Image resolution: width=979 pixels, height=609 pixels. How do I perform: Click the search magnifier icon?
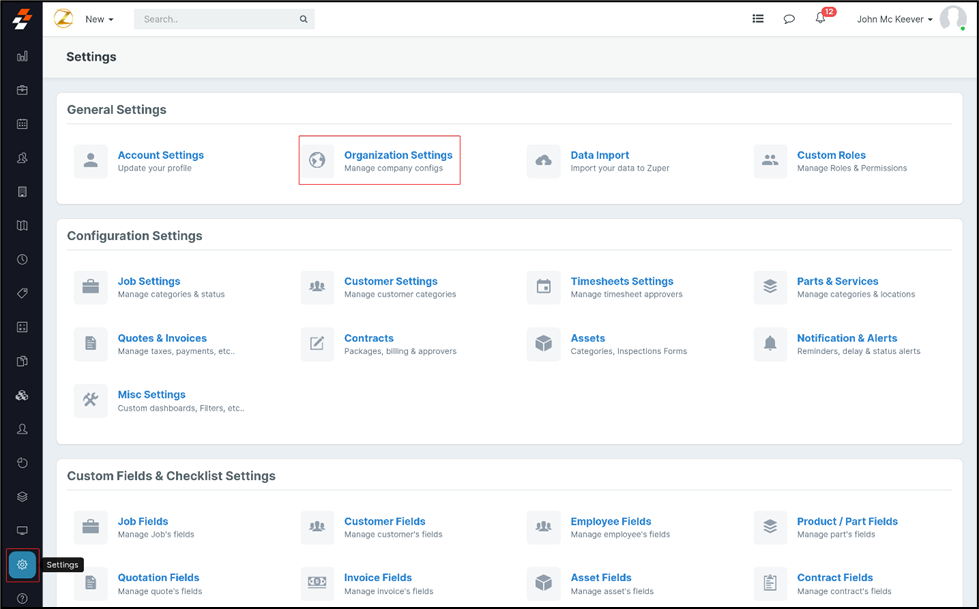303,19
